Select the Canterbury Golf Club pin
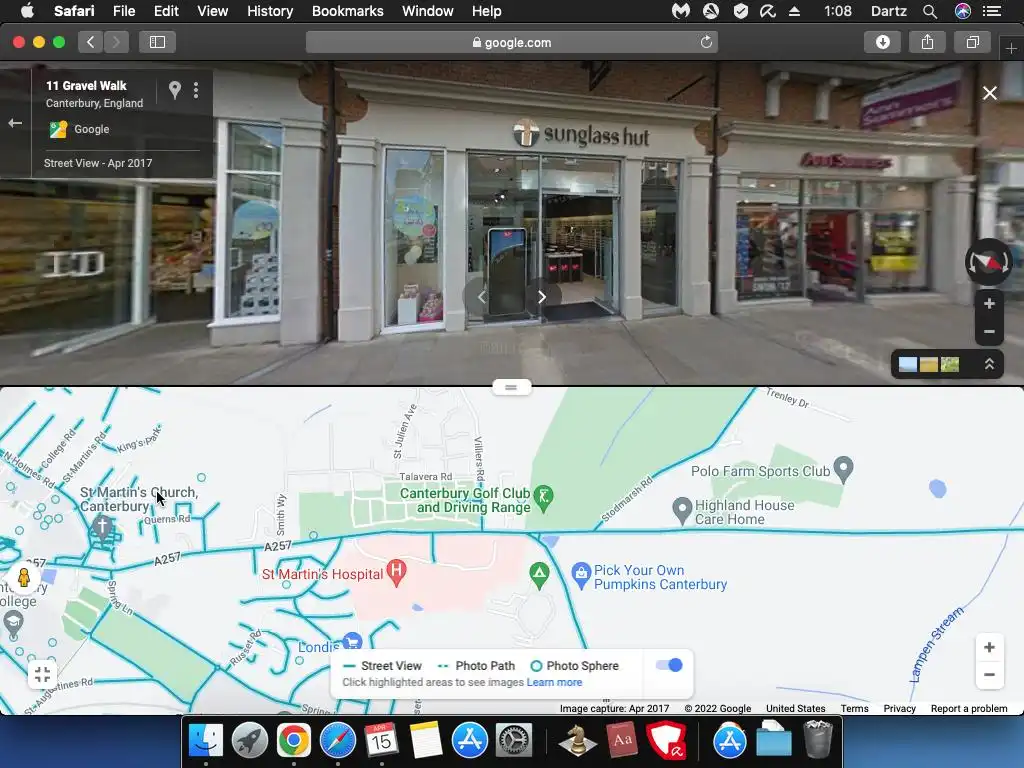The image size is (1024, 768). click(543, 499)
